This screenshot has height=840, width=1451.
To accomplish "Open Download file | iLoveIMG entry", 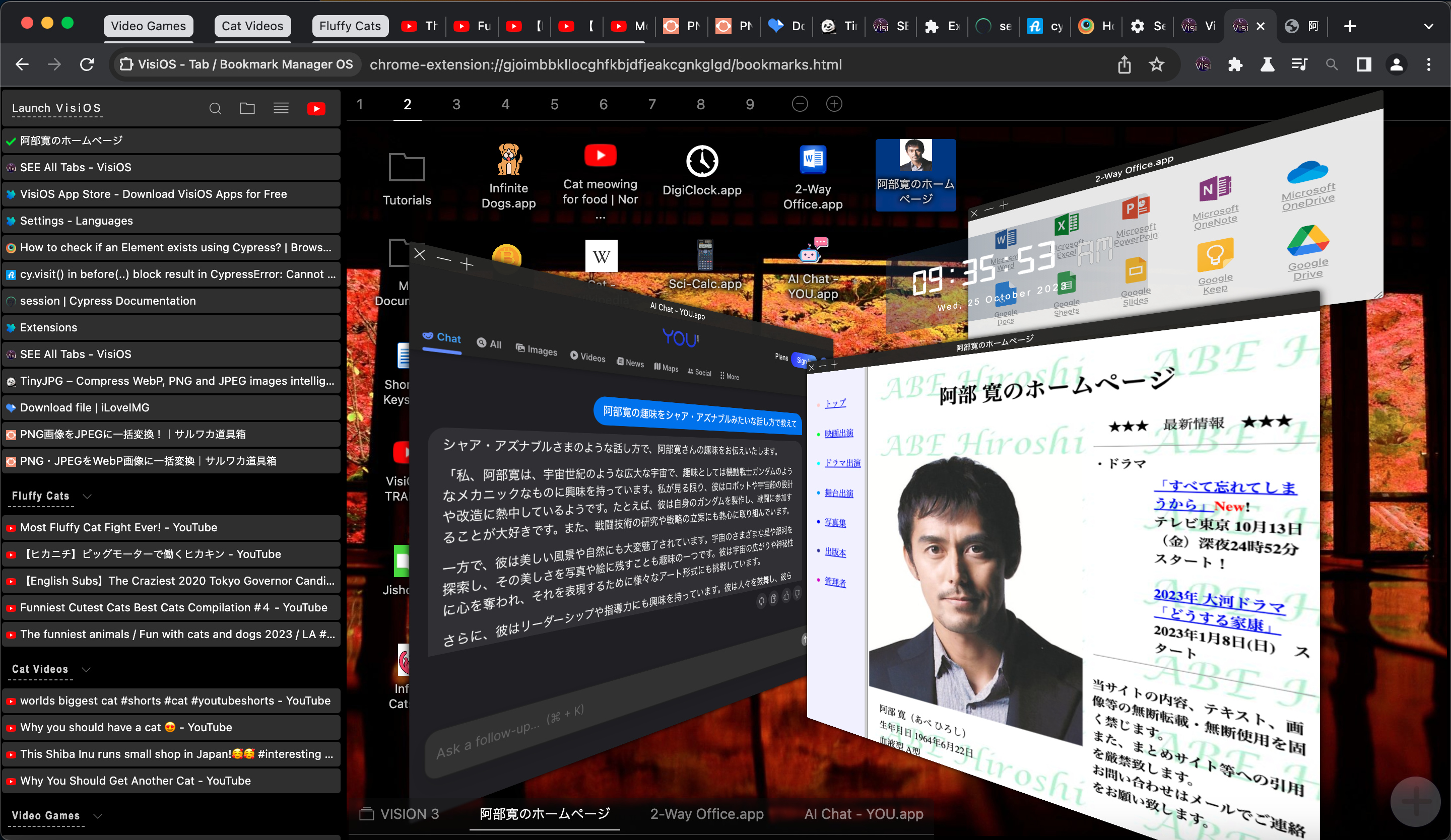I will [x=171, y=408].
